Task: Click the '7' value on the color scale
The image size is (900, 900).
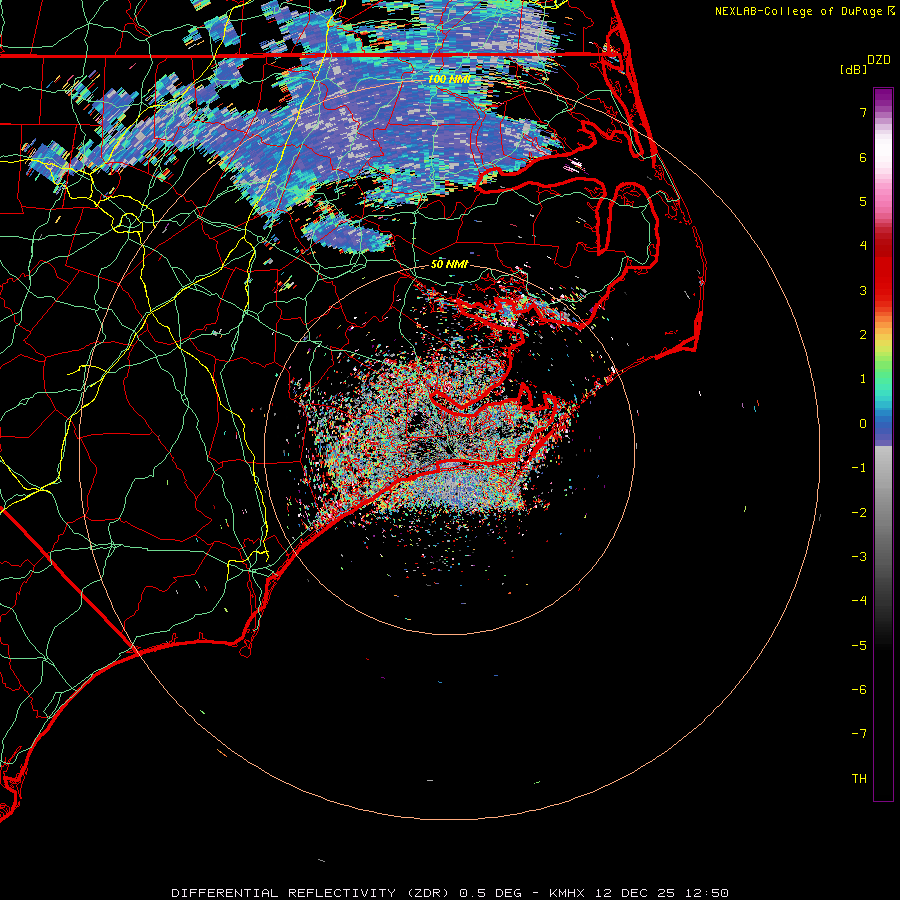Action: pos(863,112)
